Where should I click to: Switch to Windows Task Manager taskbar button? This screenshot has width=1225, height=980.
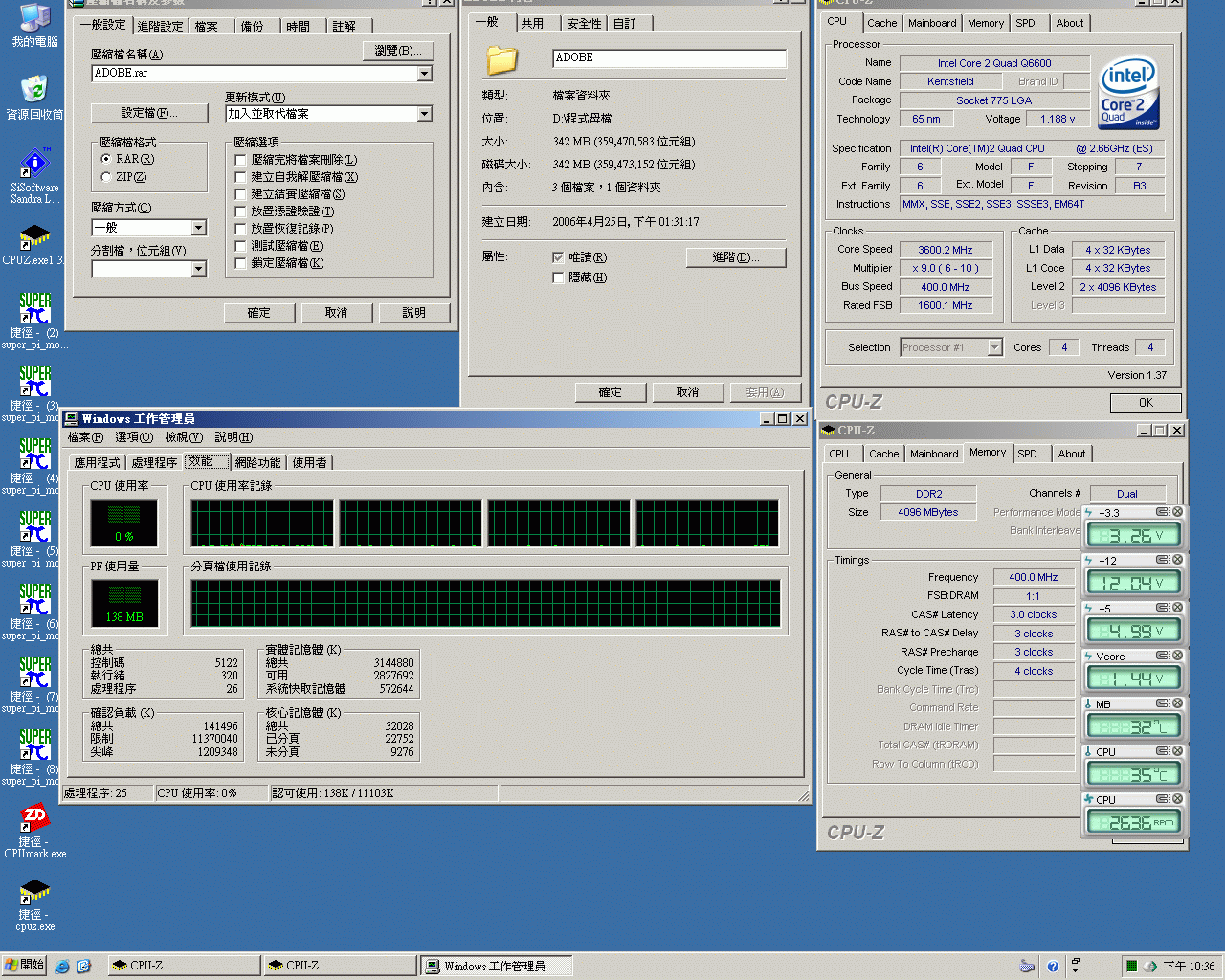[496, 967]
